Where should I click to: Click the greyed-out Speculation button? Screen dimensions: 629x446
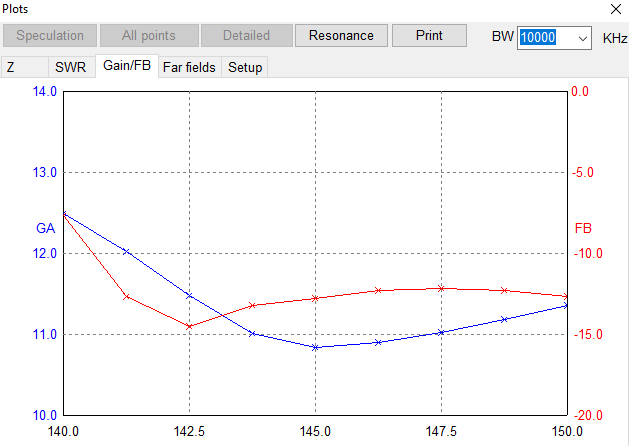pyautogui.click(x=50, y=36)
